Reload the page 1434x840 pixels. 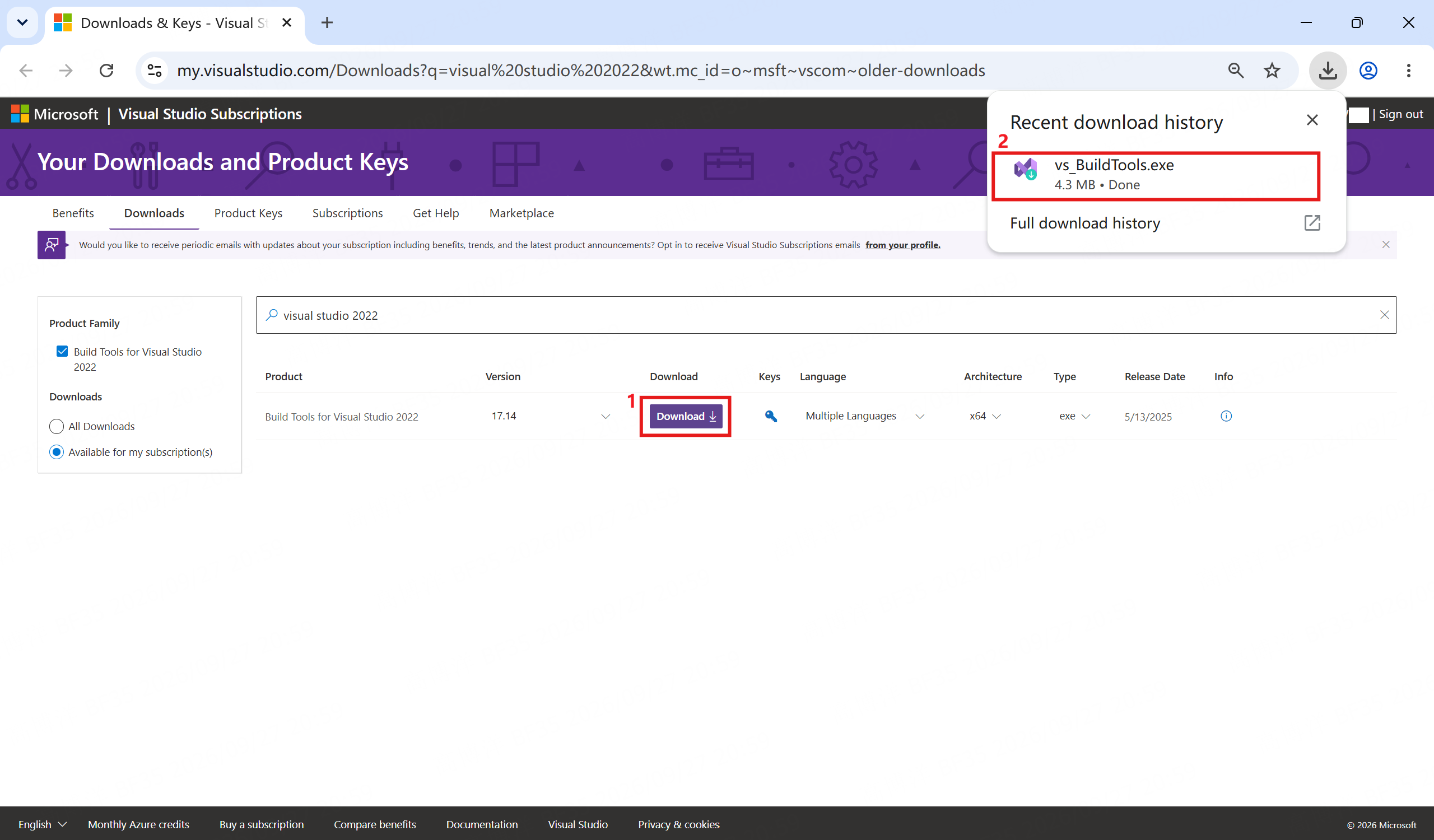106,71
